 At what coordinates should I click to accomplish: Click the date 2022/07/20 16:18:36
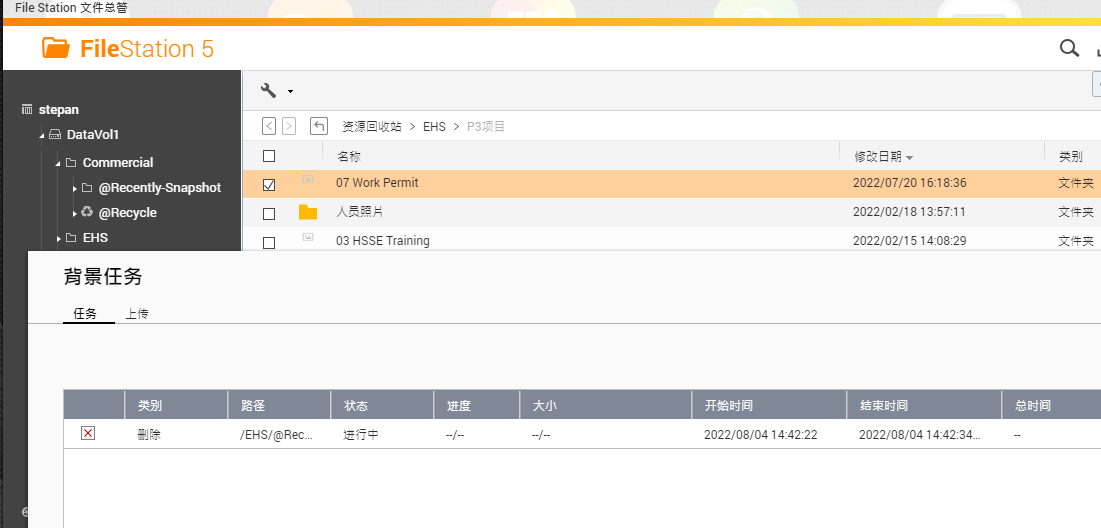click(909, 183)
